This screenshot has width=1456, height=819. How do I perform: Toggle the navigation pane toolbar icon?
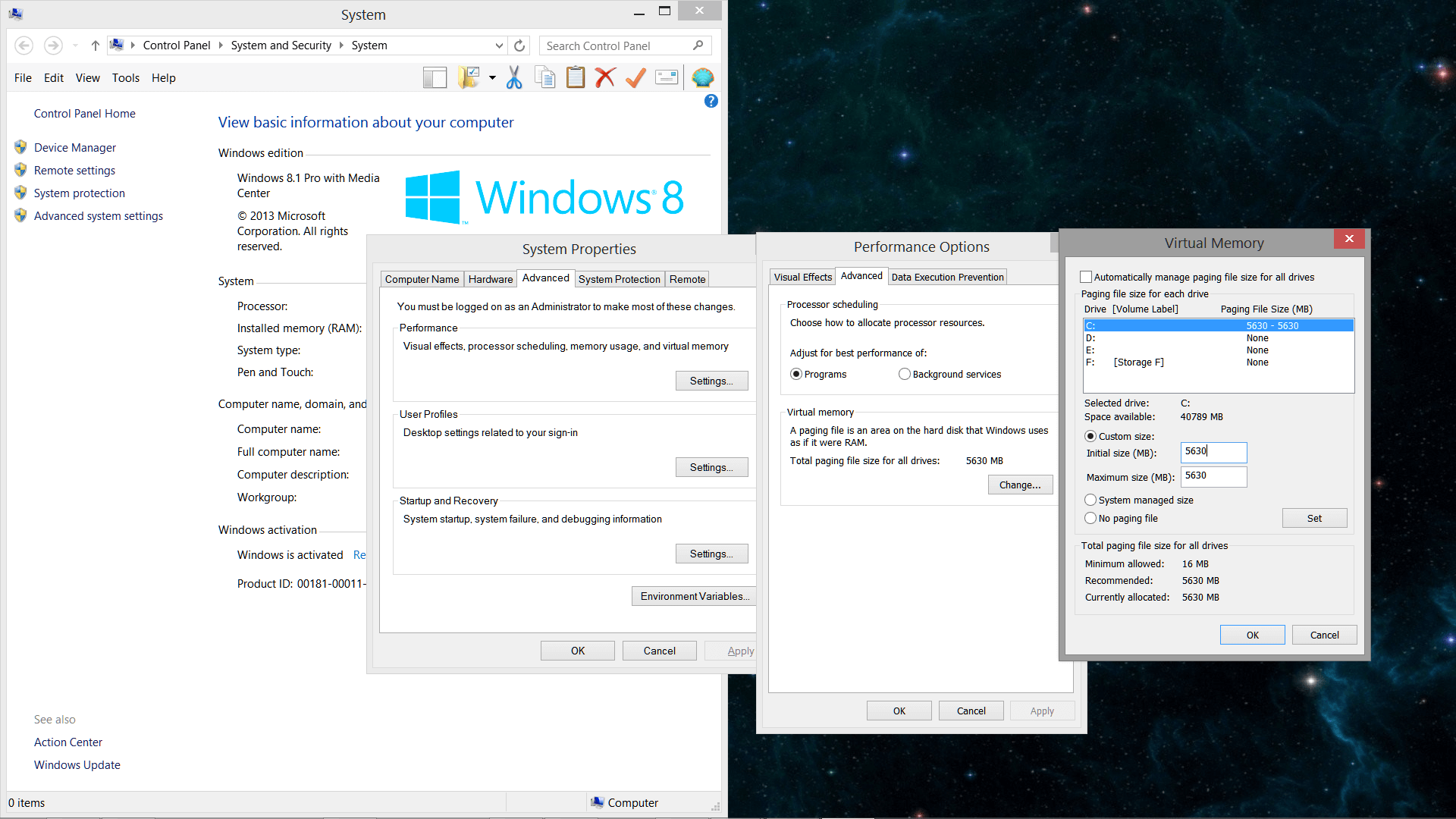coord(435,77)
